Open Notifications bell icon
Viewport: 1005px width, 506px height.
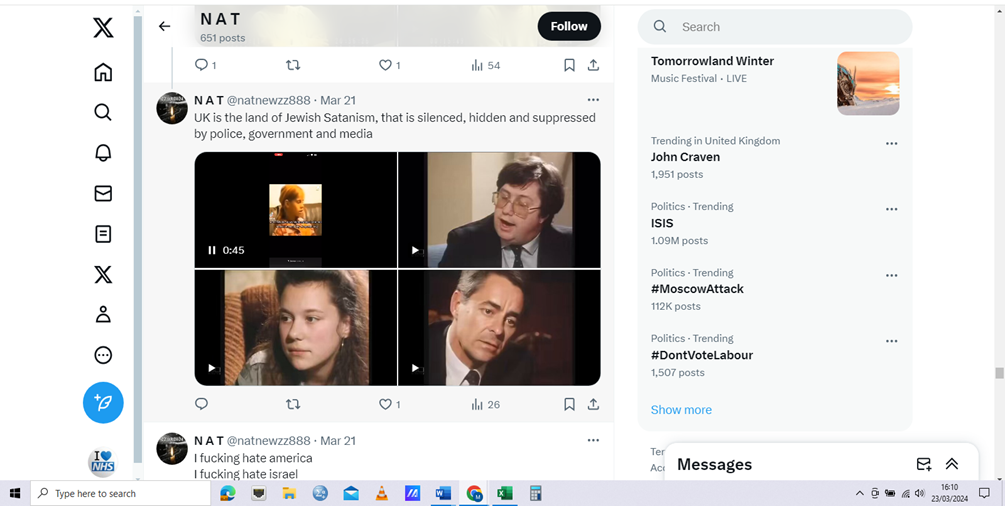point(103,153)
